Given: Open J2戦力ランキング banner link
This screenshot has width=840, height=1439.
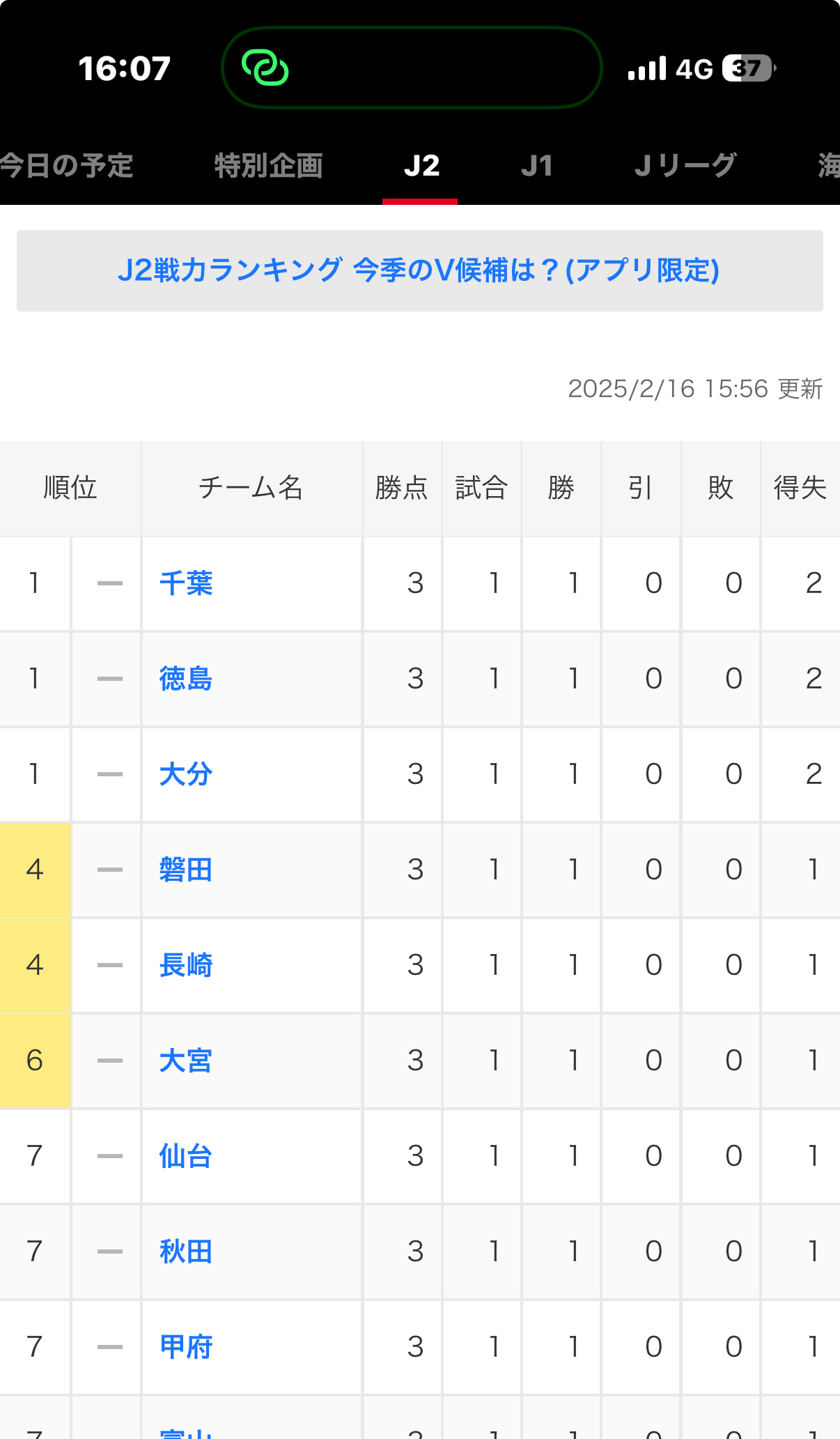Looking at the screenshot, I should [x=419, y=270].
